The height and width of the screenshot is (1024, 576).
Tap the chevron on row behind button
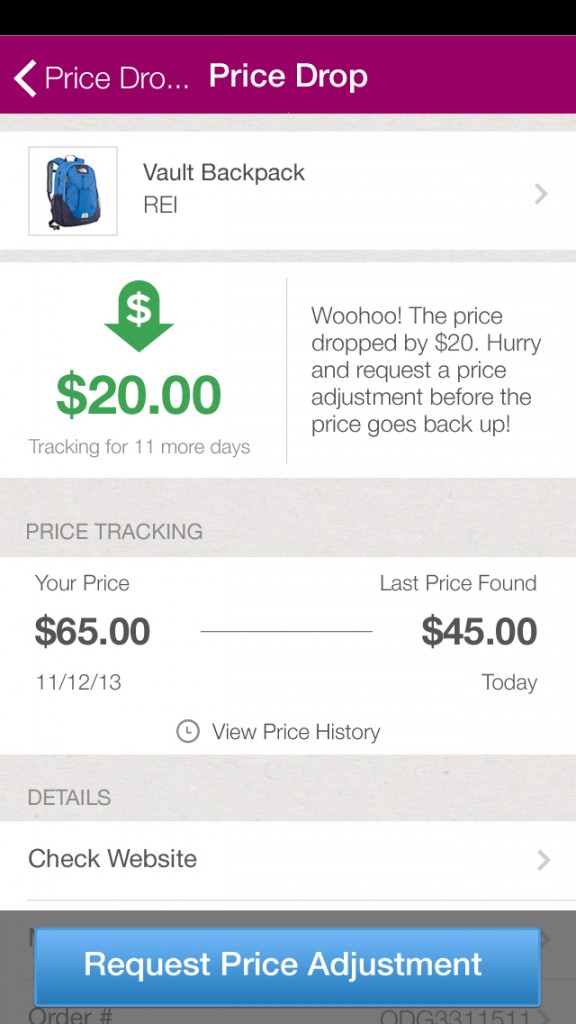click(x=546, y=940)
